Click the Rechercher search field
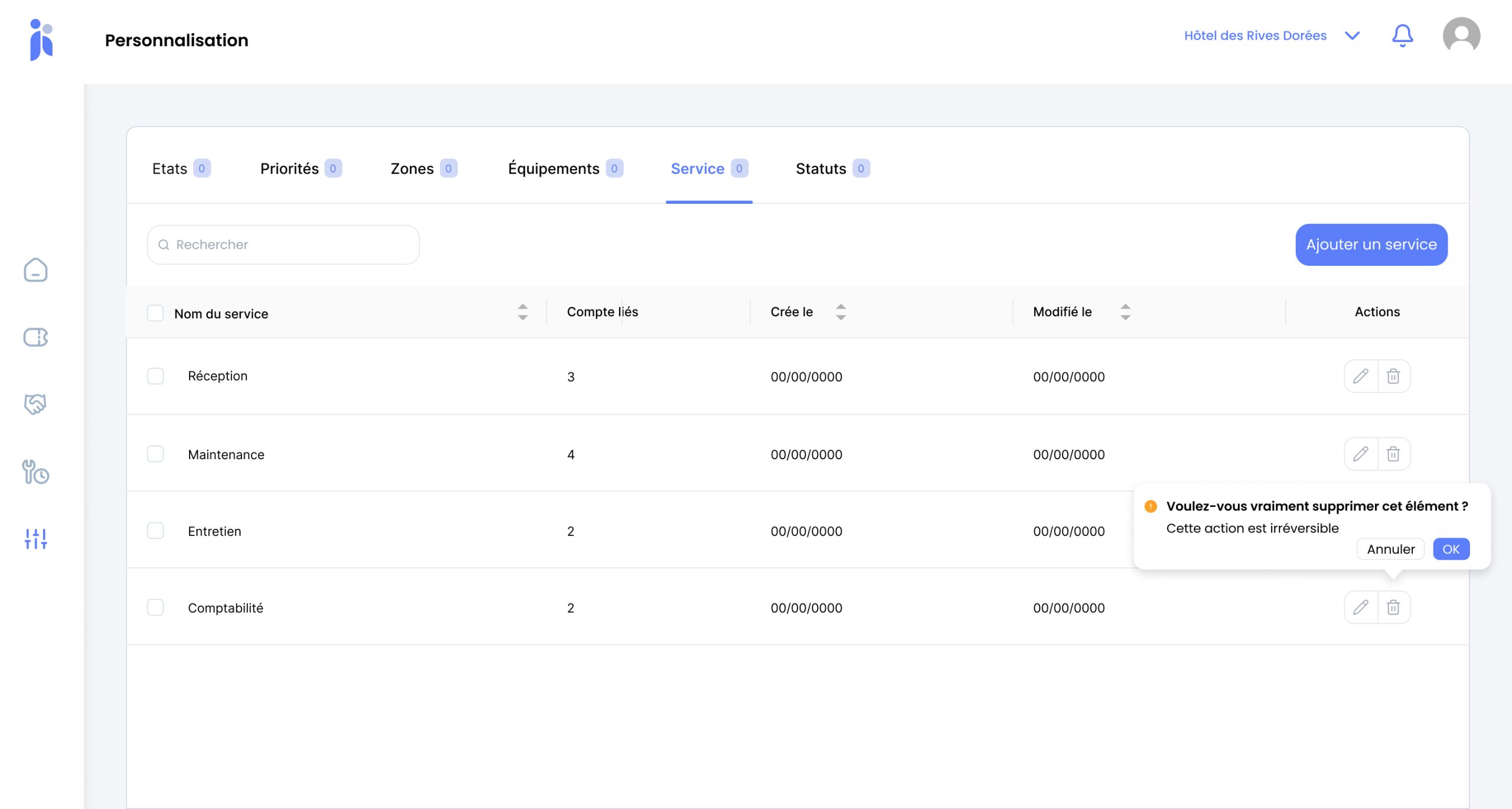Viewport: 1512px width, 809px height. pos(283,245)
